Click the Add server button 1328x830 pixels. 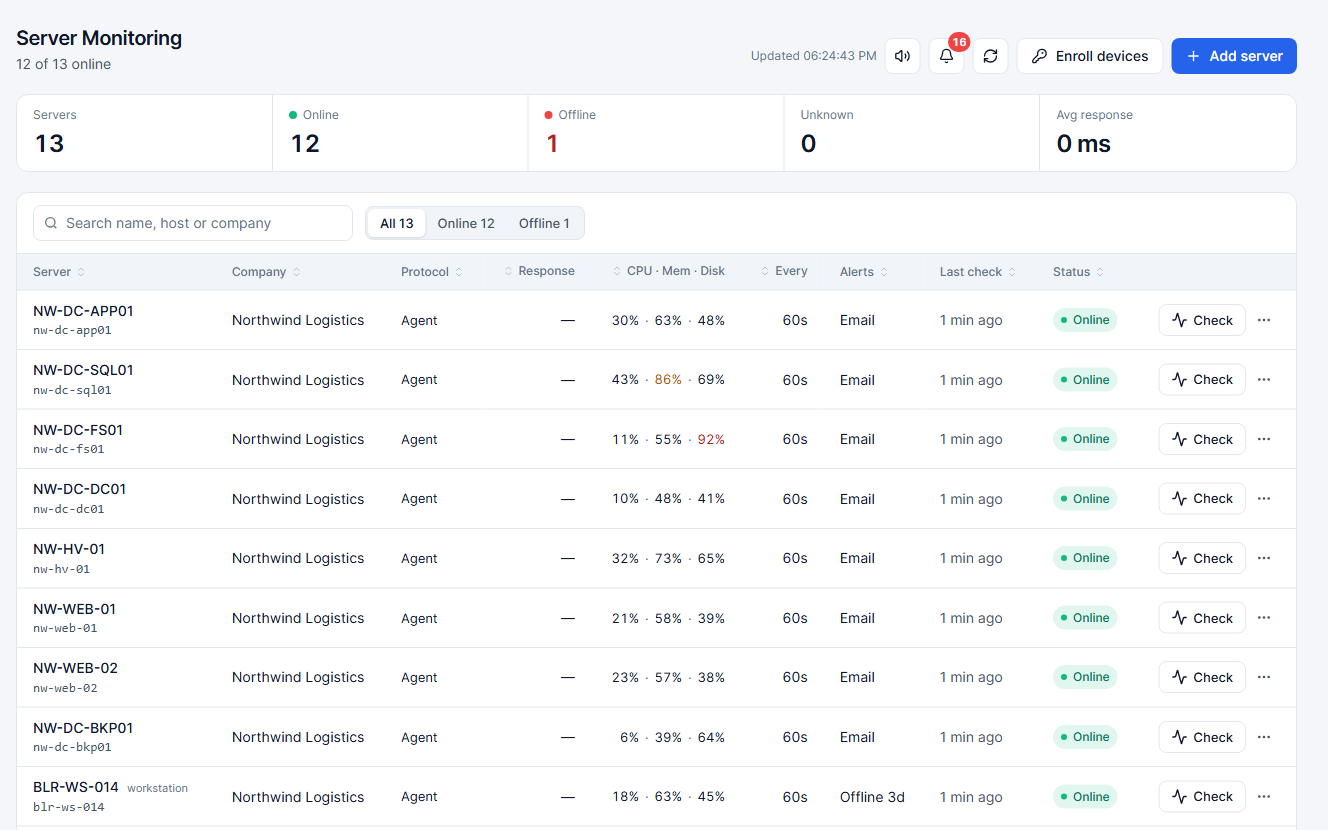point(1234,56)
